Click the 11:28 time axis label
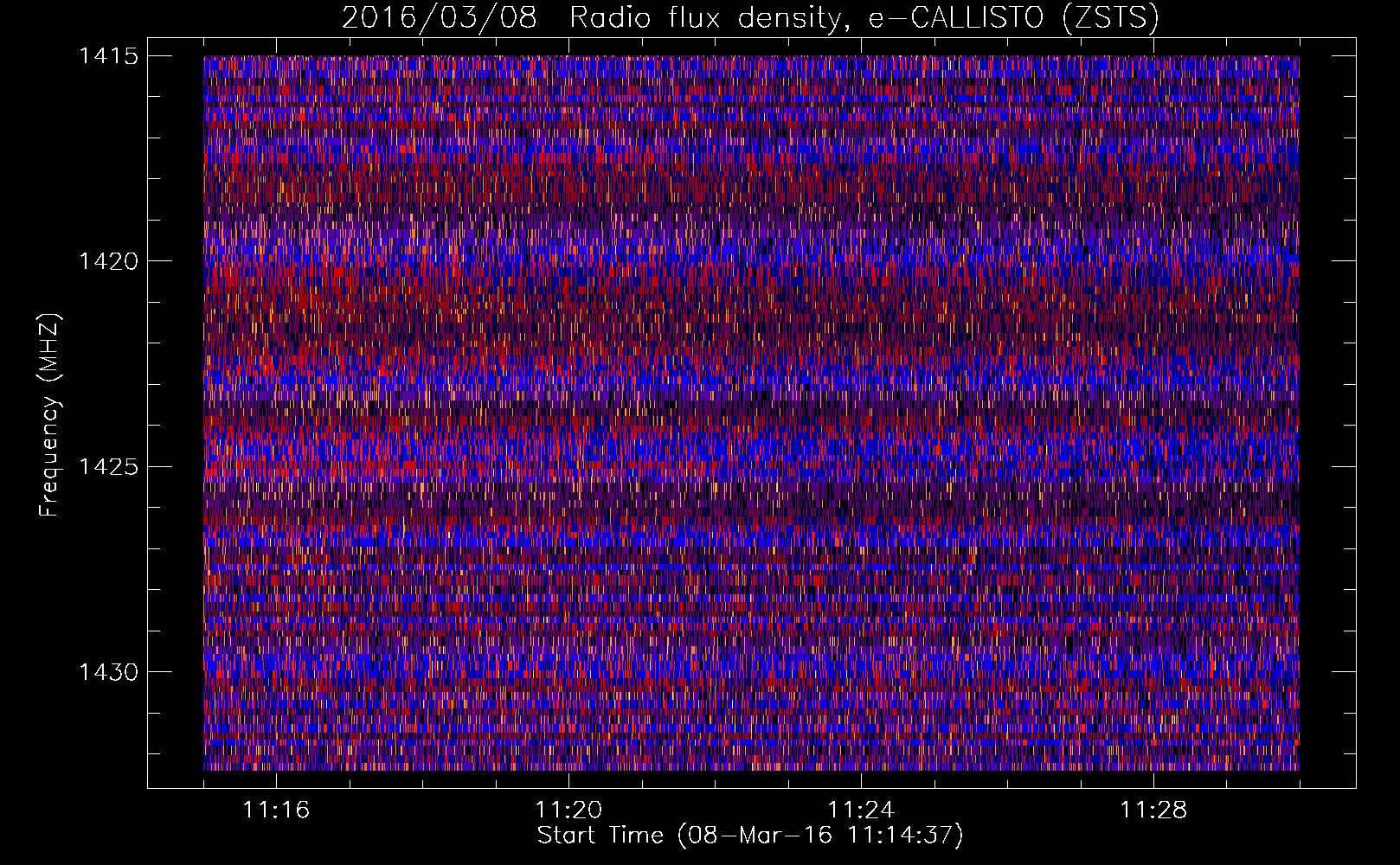Viewport: 1400px width, 865px height. (1153, 811)
